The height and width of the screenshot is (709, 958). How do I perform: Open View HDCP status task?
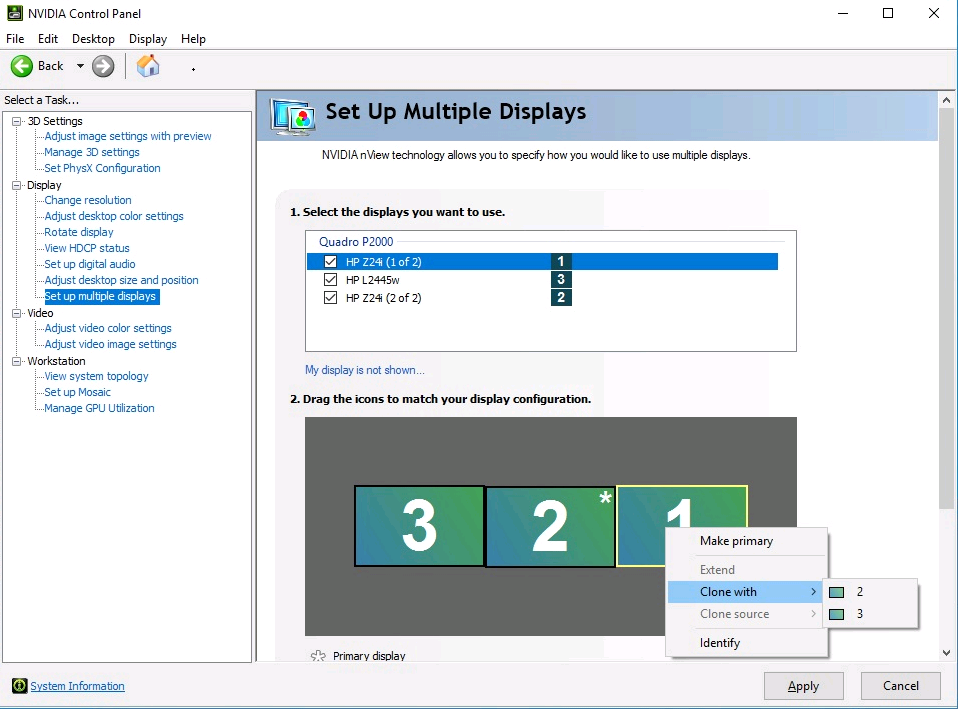[x=87, y=248]
